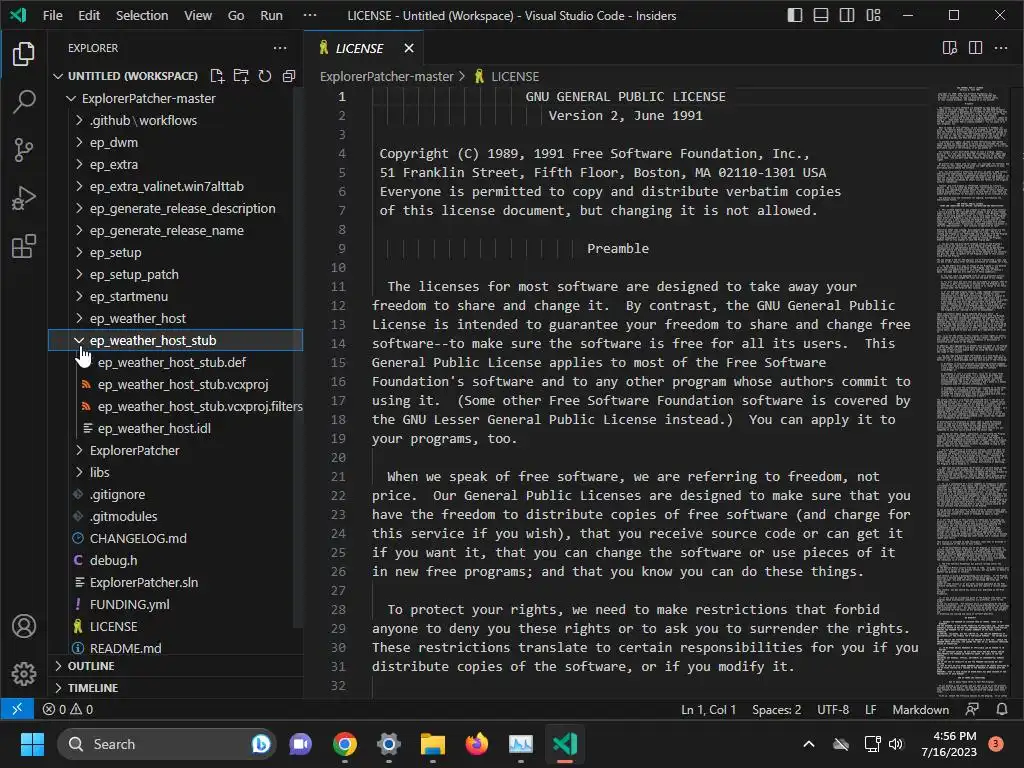Click the New File icon in Explorer
Screen dimensions: 1024x768
pyautogui.click(x=217, y=76)
